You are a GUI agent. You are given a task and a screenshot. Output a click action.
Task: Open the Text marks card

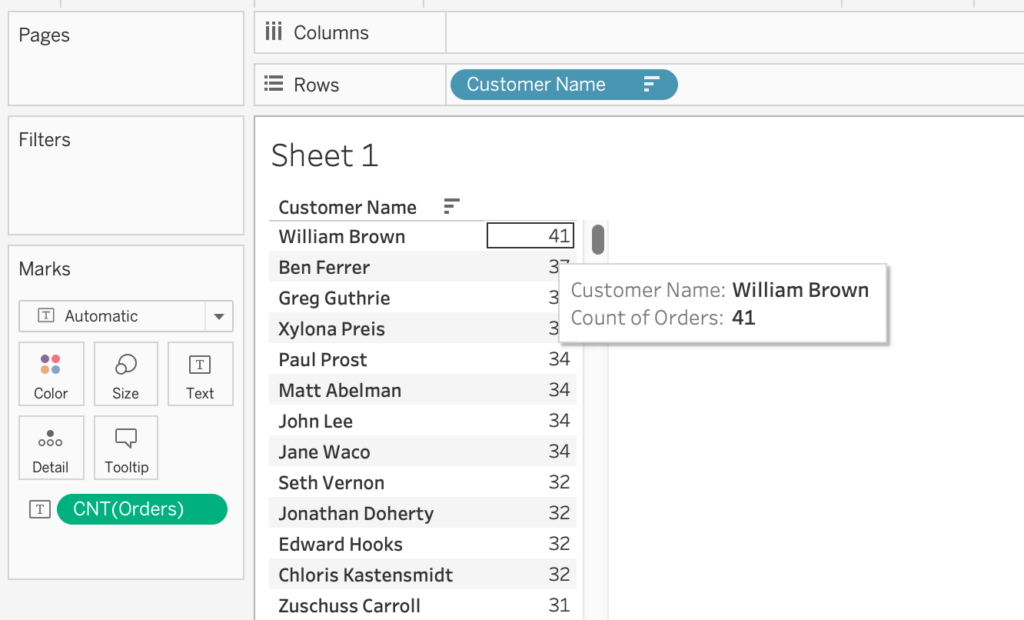[x=200, y=374]
